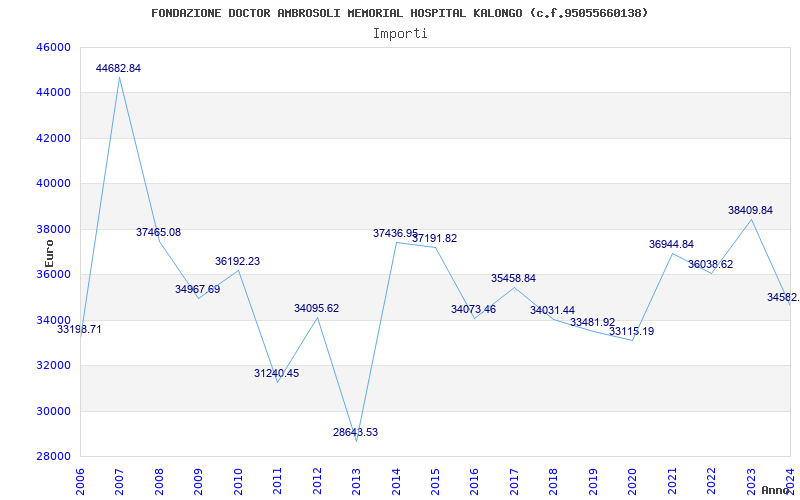Click the 2022 x-axis year label
800x500 pixels.
[x=711, y=482]
